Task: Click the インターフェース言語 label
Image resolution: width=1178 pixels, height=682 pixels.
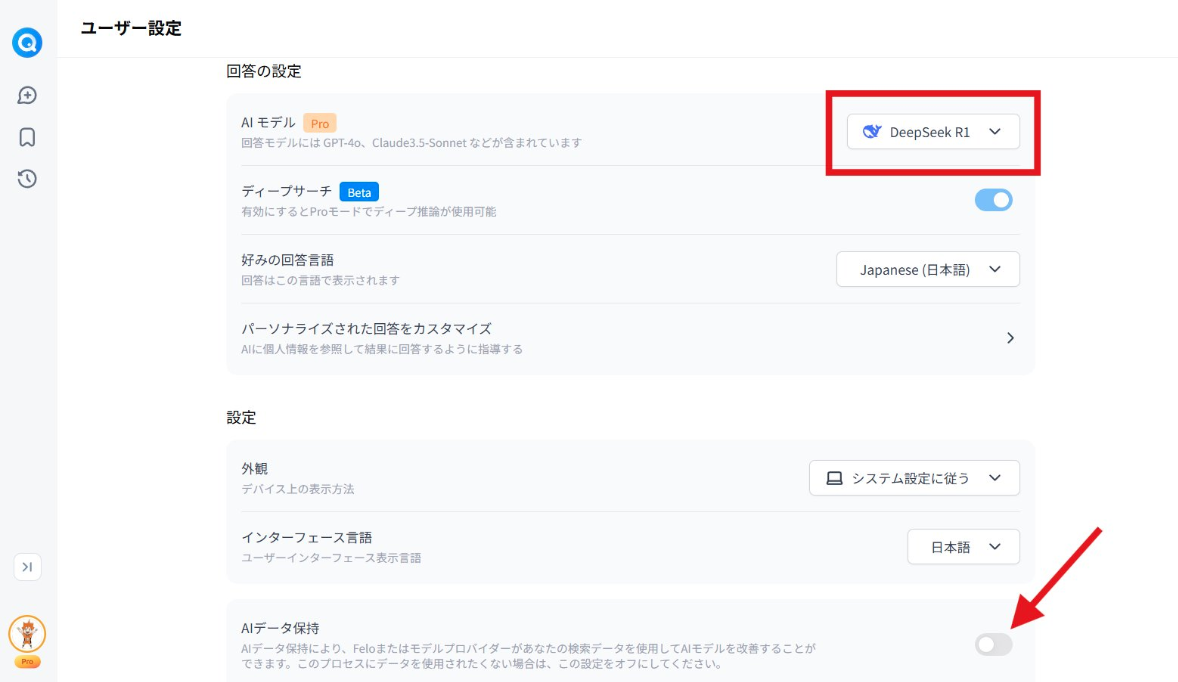Action: coord(307,538)
